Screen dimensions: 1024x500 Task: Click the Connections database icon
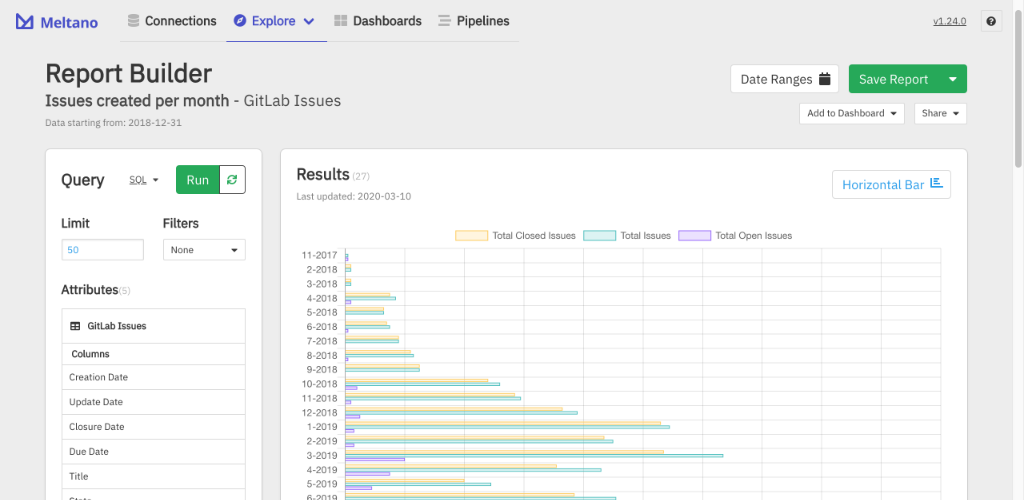point(133,21)
